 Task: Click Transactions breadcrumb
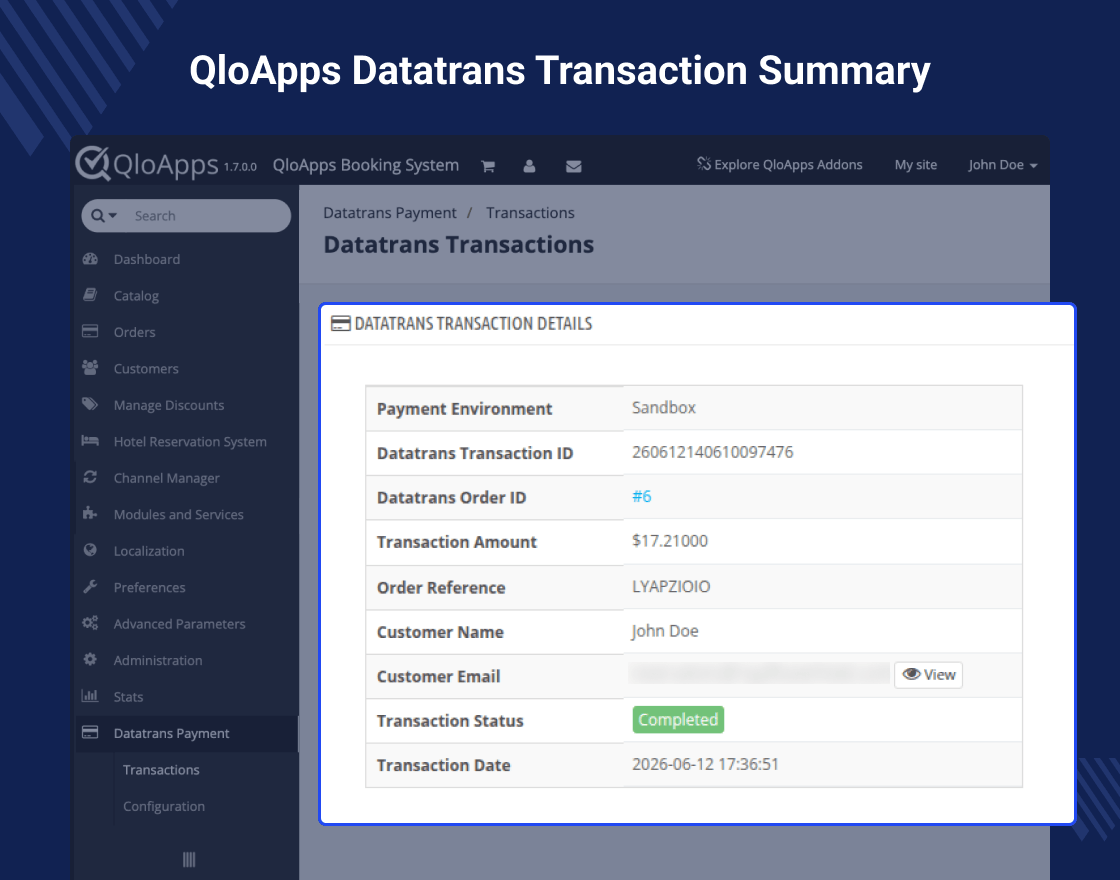[x=530, y=213]
